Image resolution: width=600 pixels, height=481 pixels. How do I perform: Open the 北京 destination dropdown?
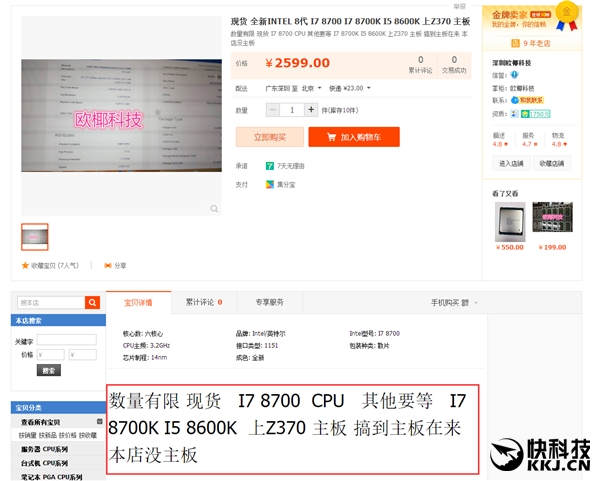tap(311, 88)
